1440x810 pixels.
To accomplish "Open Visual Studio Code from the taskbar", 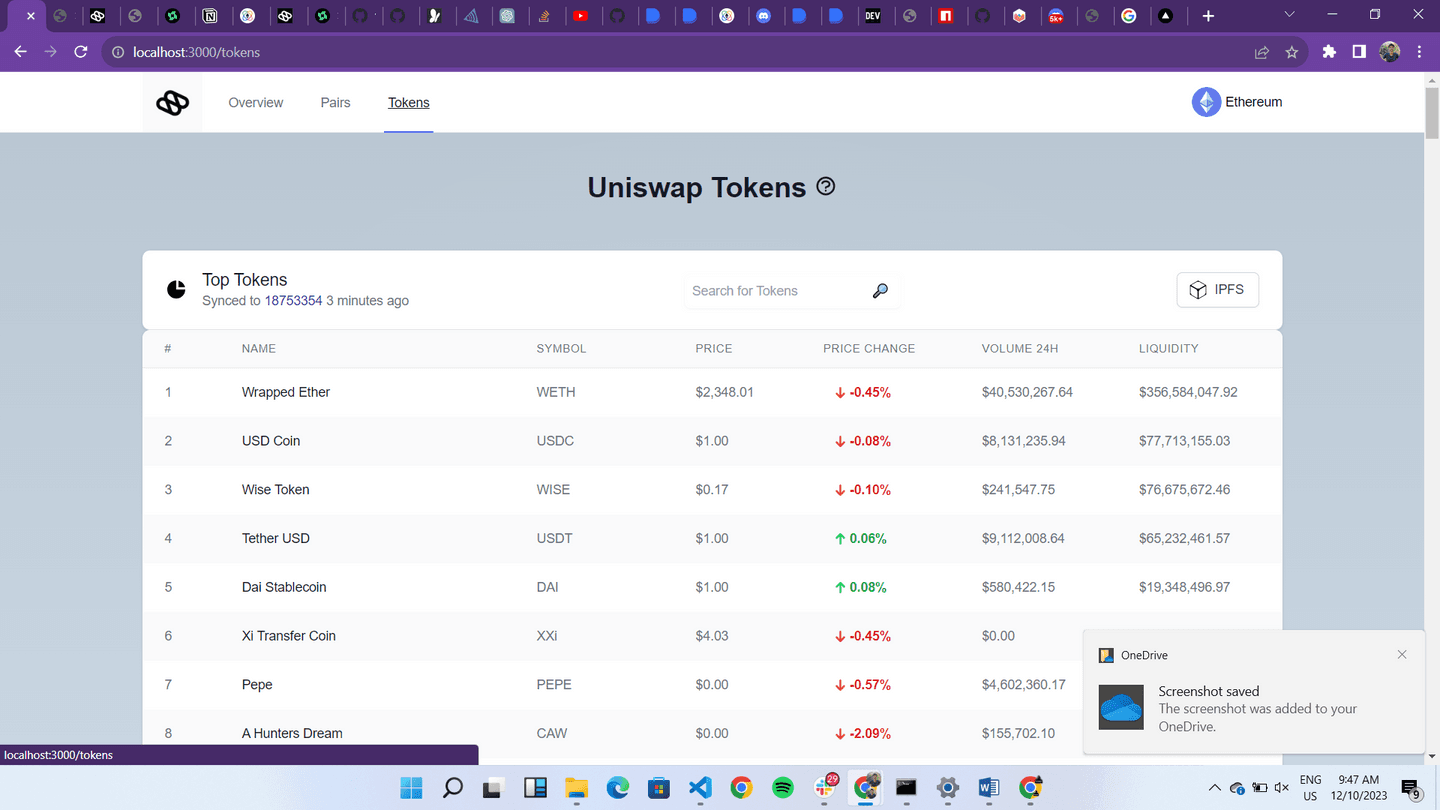I will (700, 788).
